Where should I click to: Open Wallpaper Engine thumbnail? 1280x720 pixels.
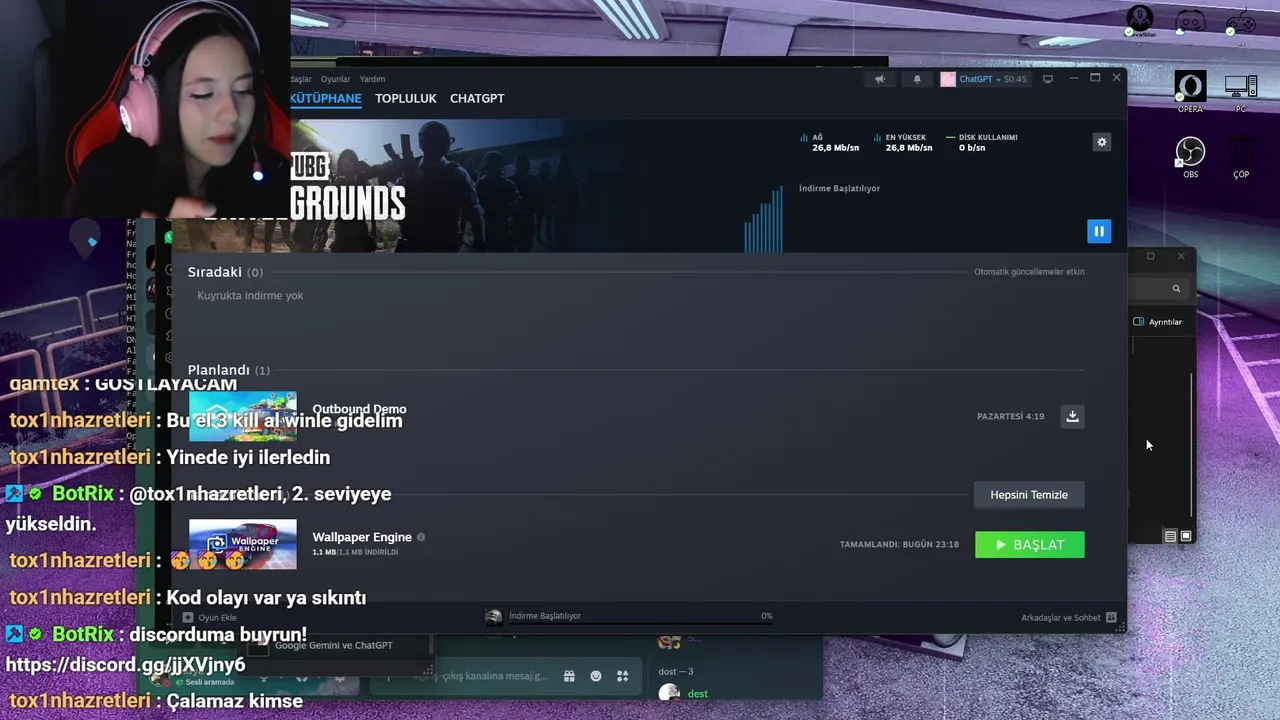(243, 544)
